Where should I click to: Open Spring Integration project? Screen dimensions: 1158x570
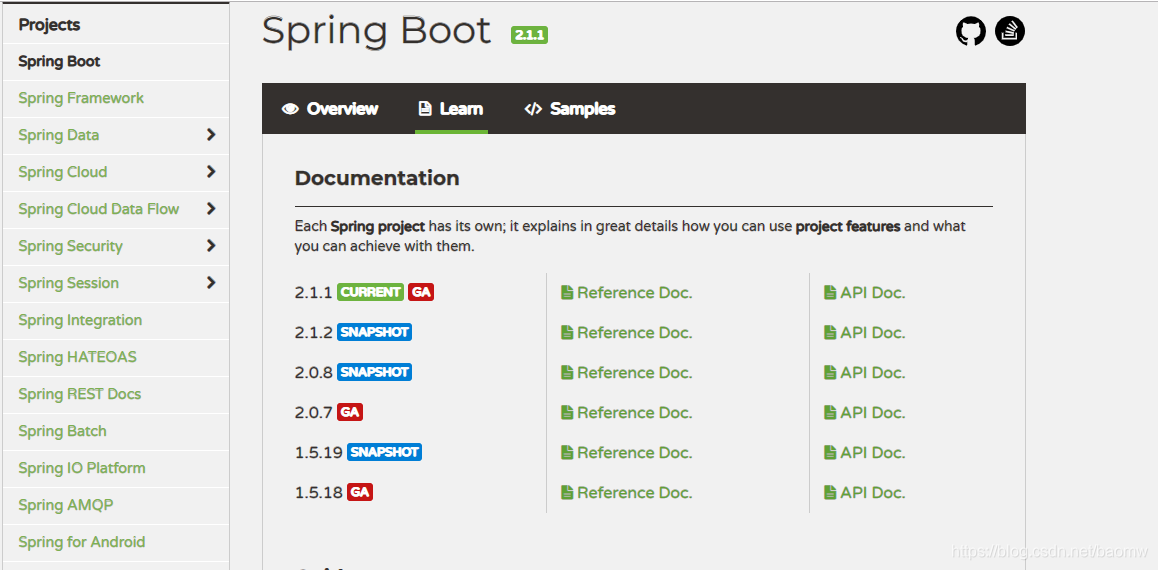click(x=80, y=320)
